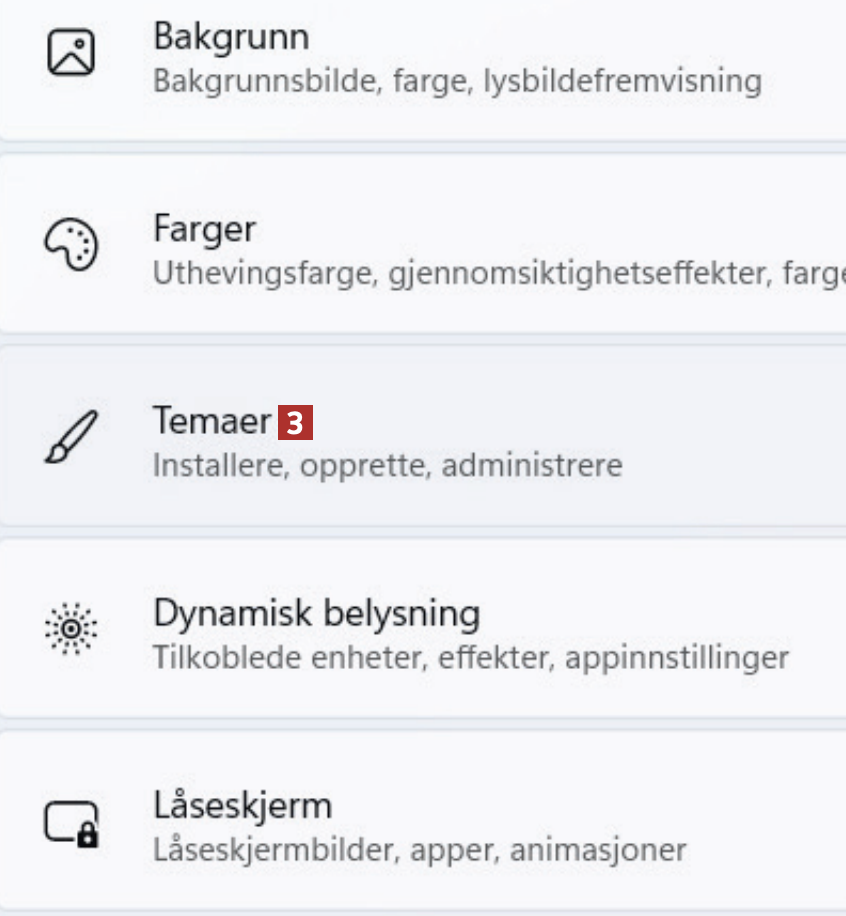The height and width of the screenshot is (916, 846).
Task: Select the Temaer heading
Action: [211, 420]
